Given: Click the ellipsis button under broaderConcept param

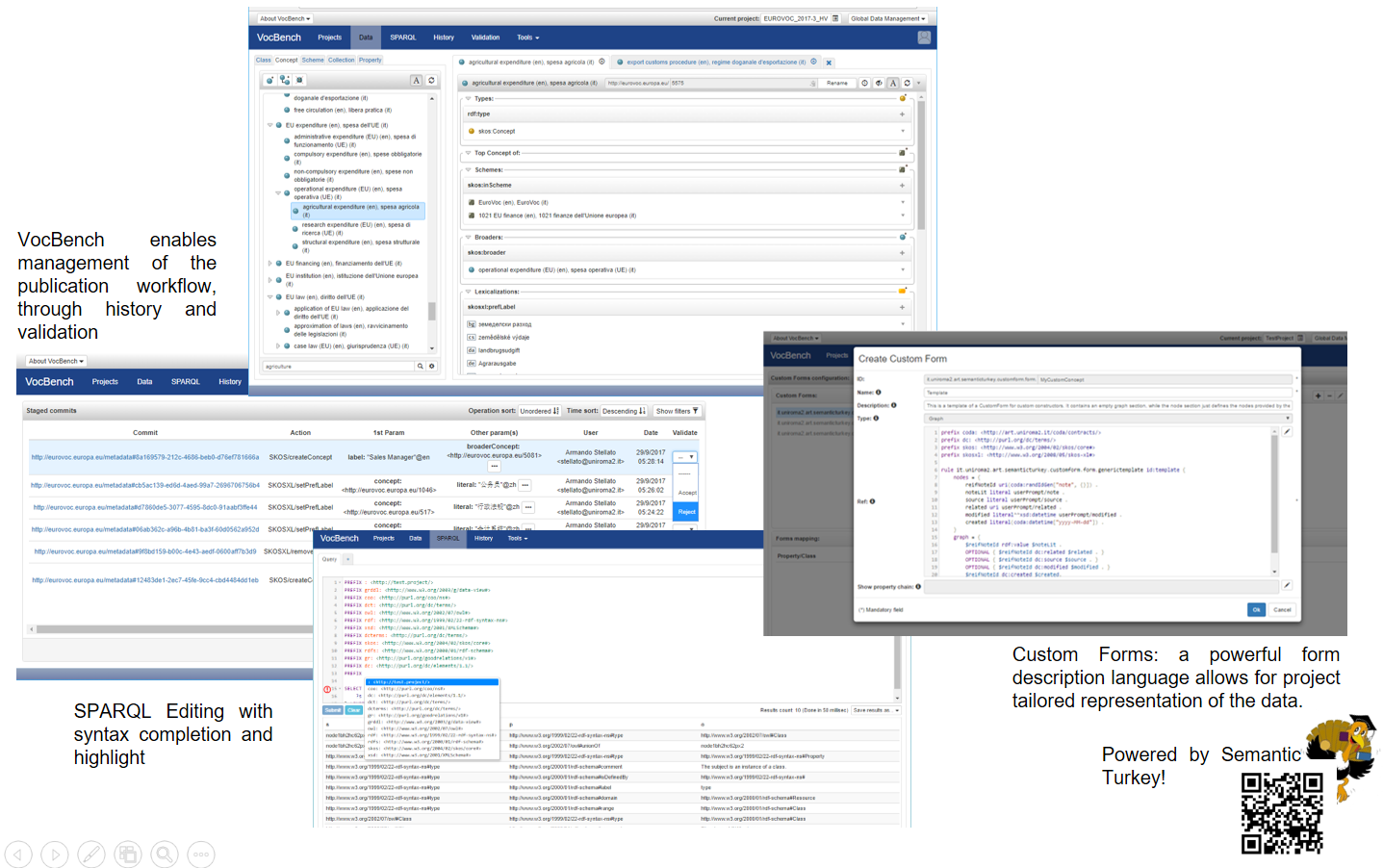Looking at the screenshot, I should click(x=494, y=466).
